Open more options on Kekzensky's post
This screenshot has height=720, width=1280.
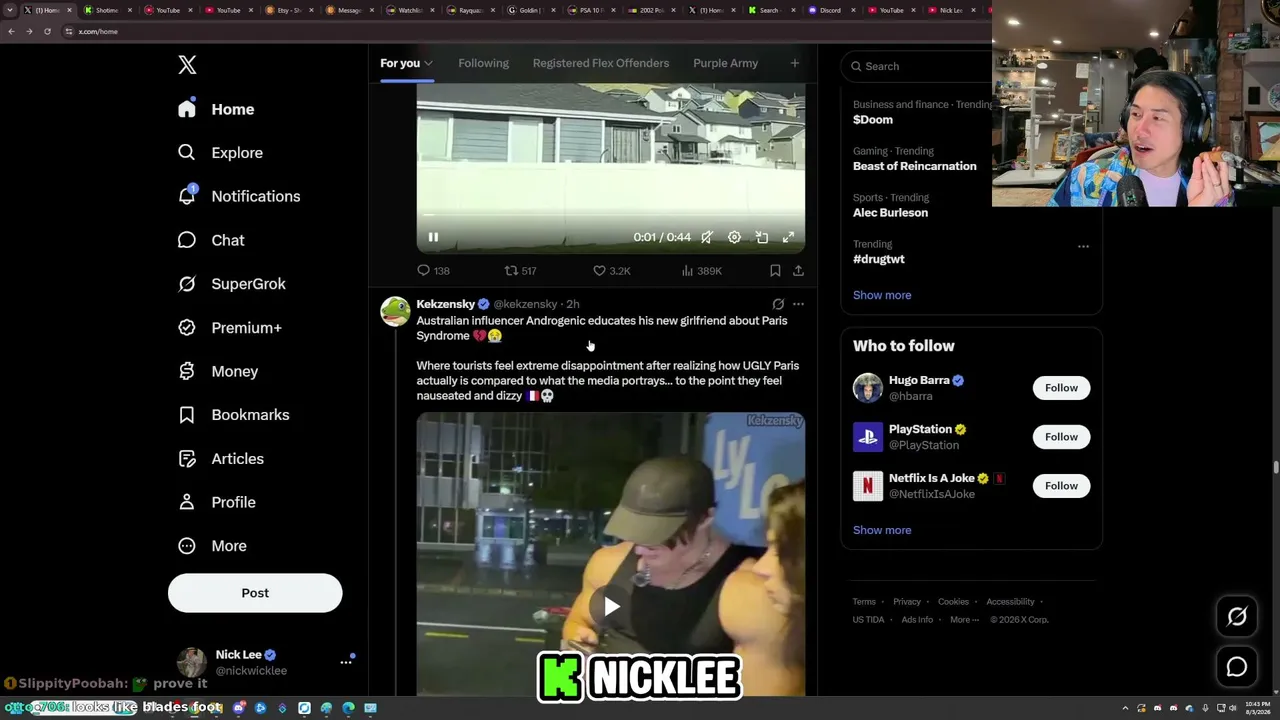tap(798, 304)
